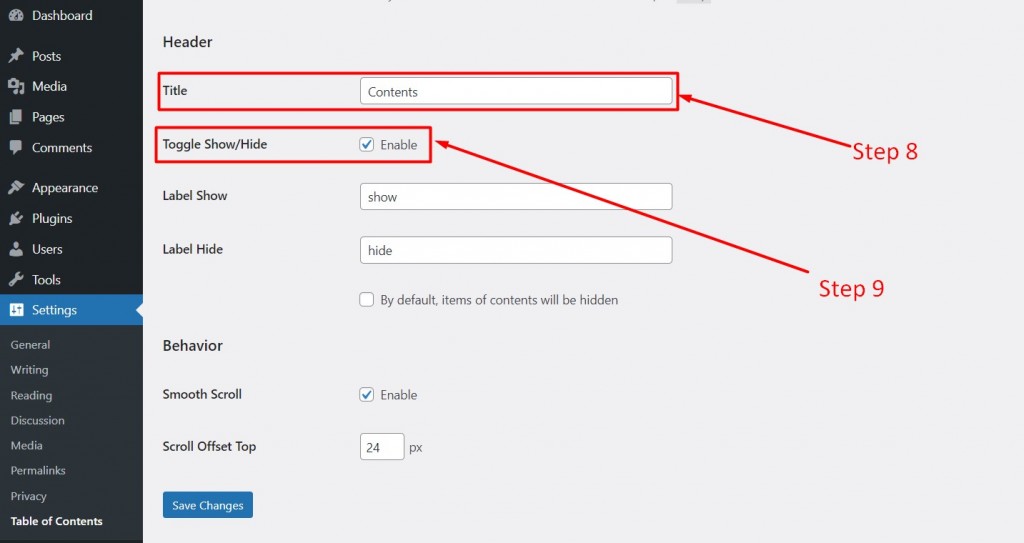Open Discussion settings submenu
This screenshot has width=1024, height=543.
[37, 420]
